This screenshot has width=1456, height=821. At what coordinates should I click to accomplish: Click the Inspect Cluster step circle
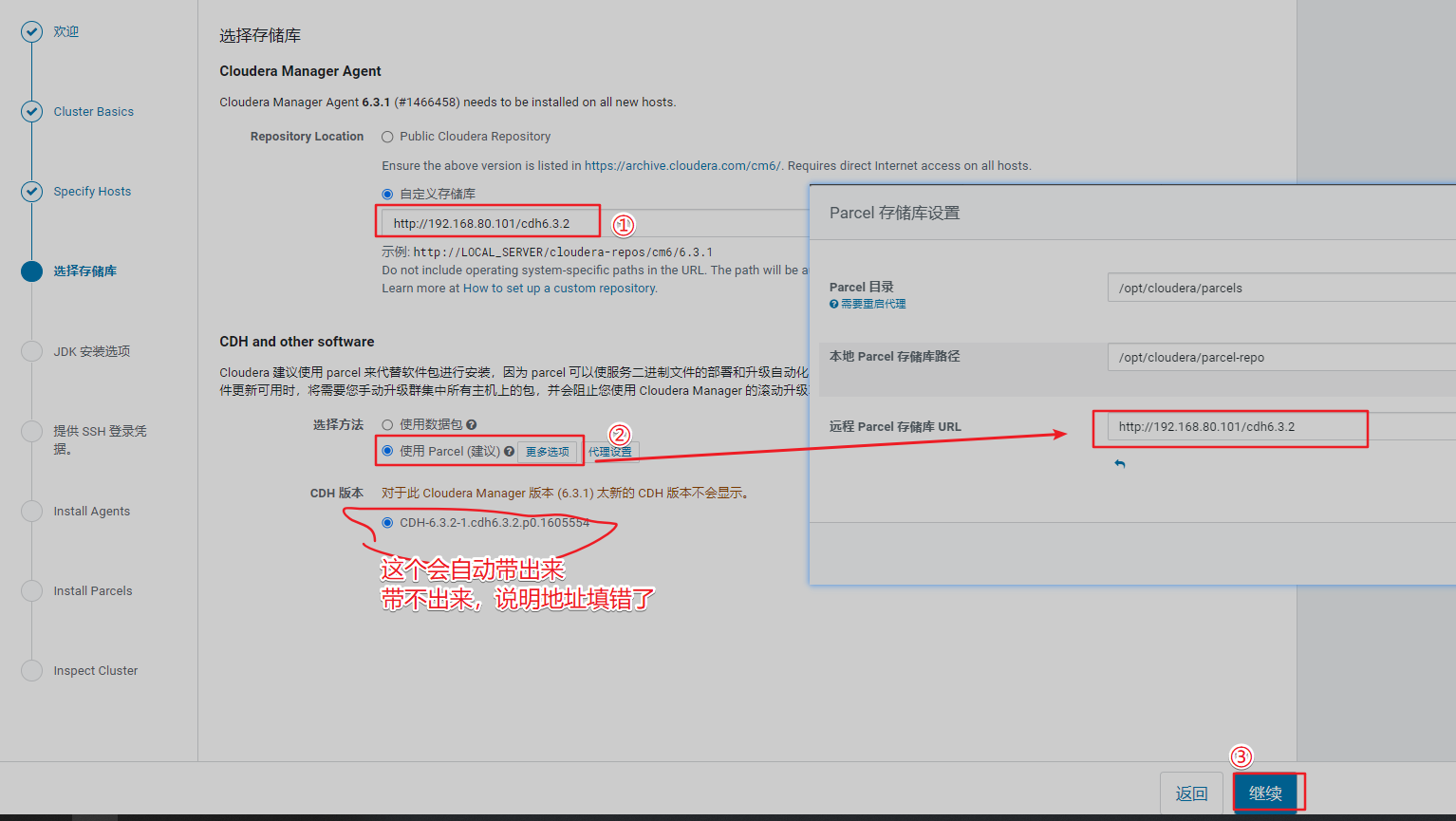click(x=32, y=670)
